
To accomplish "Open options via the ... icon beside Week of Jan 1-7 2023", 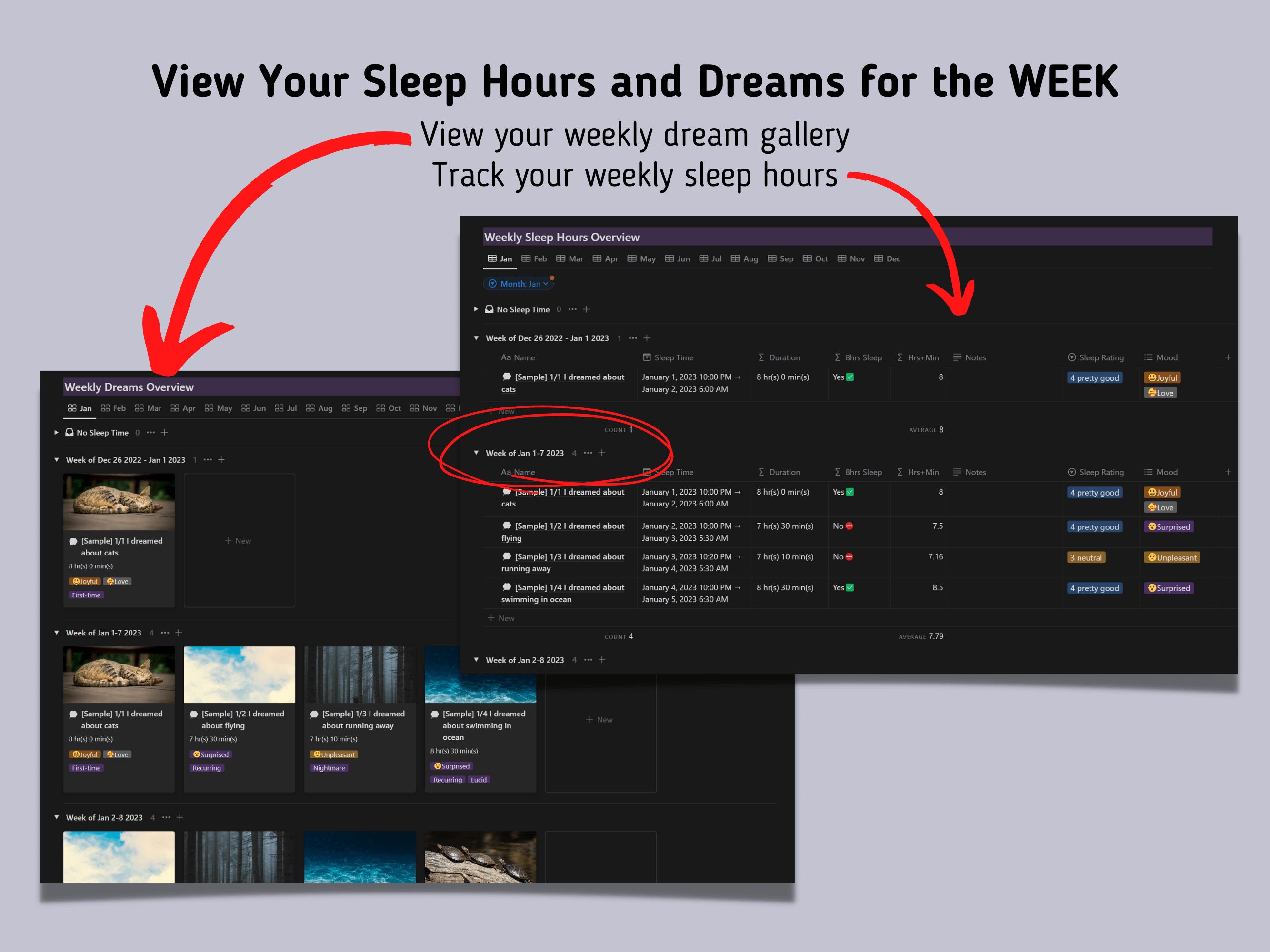I will click(x=588, y=453).
